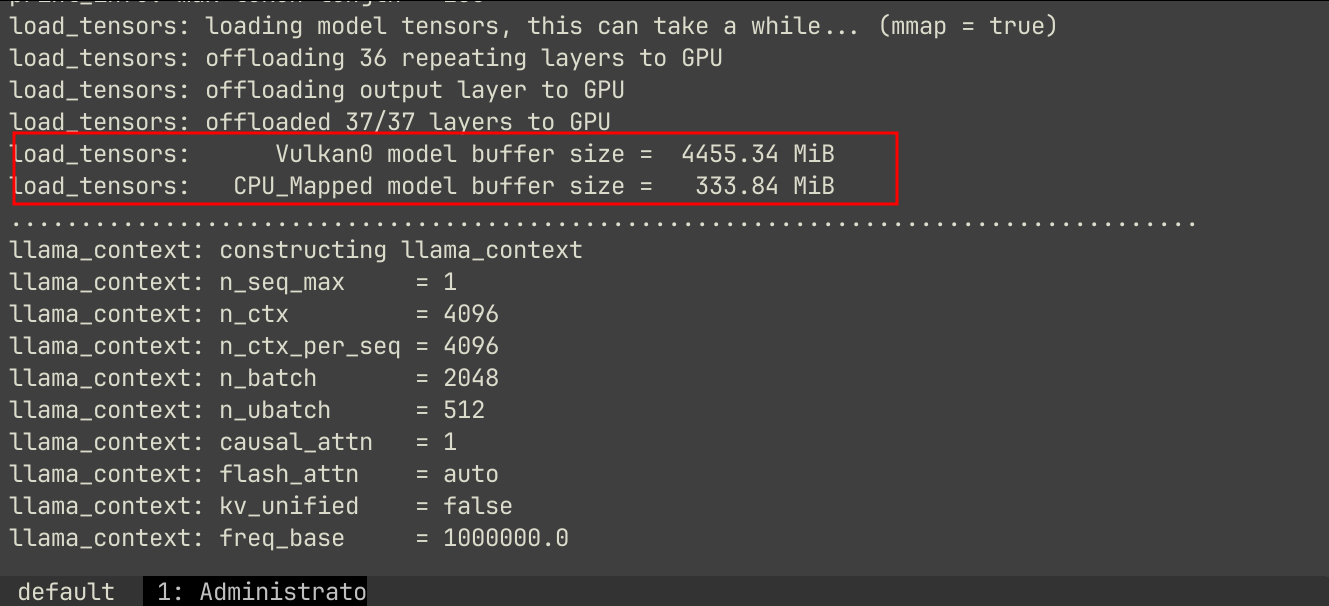Click the causal_attn value 1

(450, 442)
